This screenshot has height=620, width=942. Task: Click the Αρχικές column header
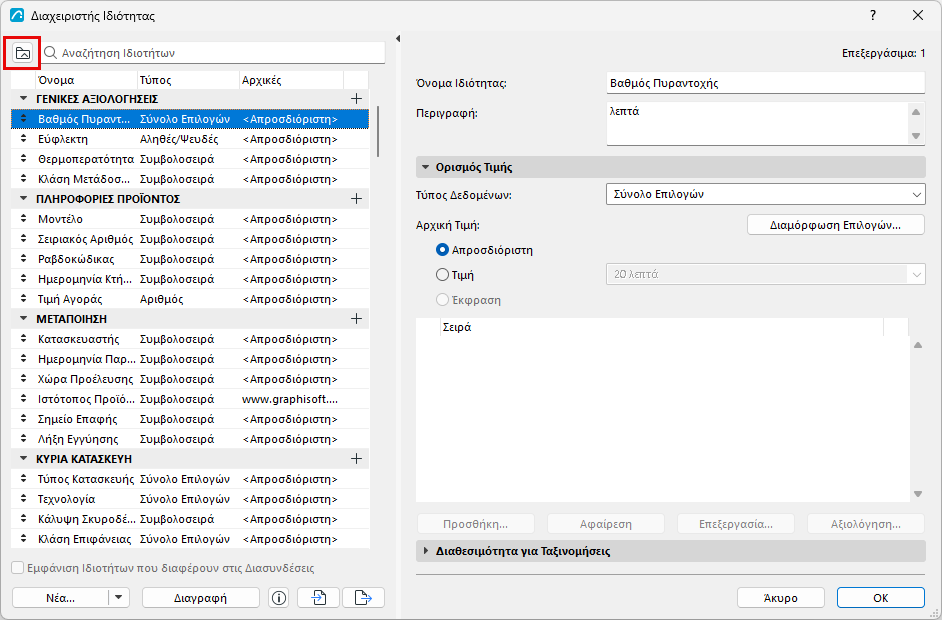click(x=291, y=81)
